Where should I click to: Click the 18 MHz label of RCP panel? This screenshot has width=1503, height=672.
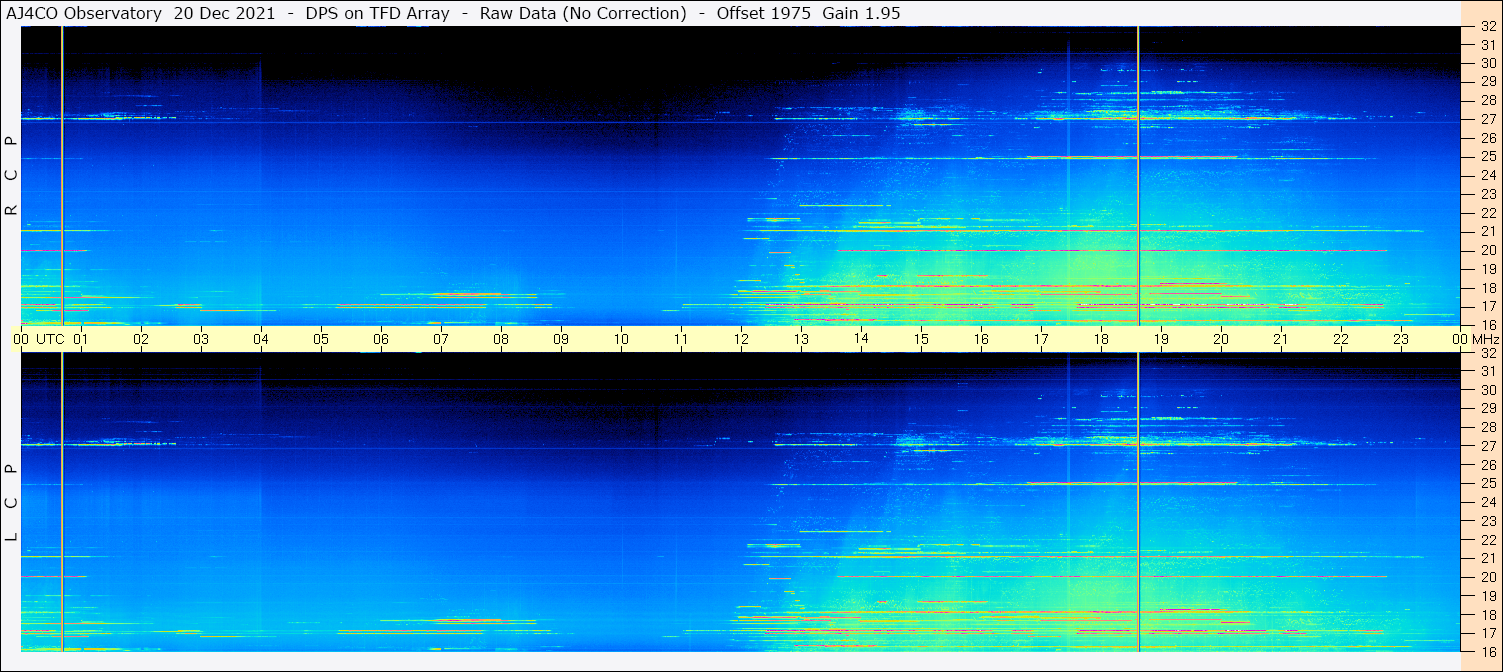1488,288
